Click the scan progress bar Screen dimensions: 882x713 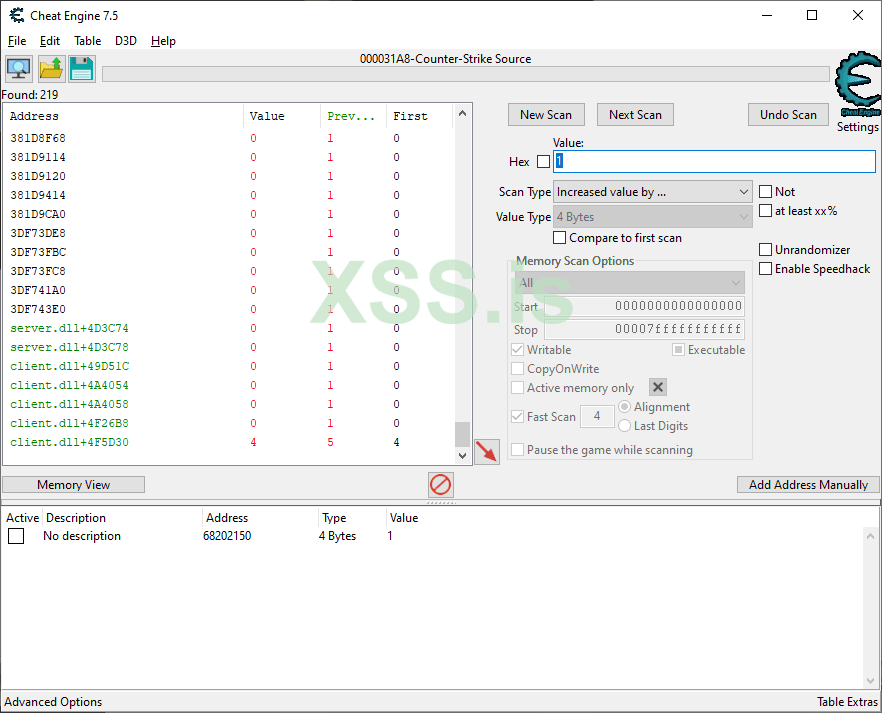coord(466,74)
